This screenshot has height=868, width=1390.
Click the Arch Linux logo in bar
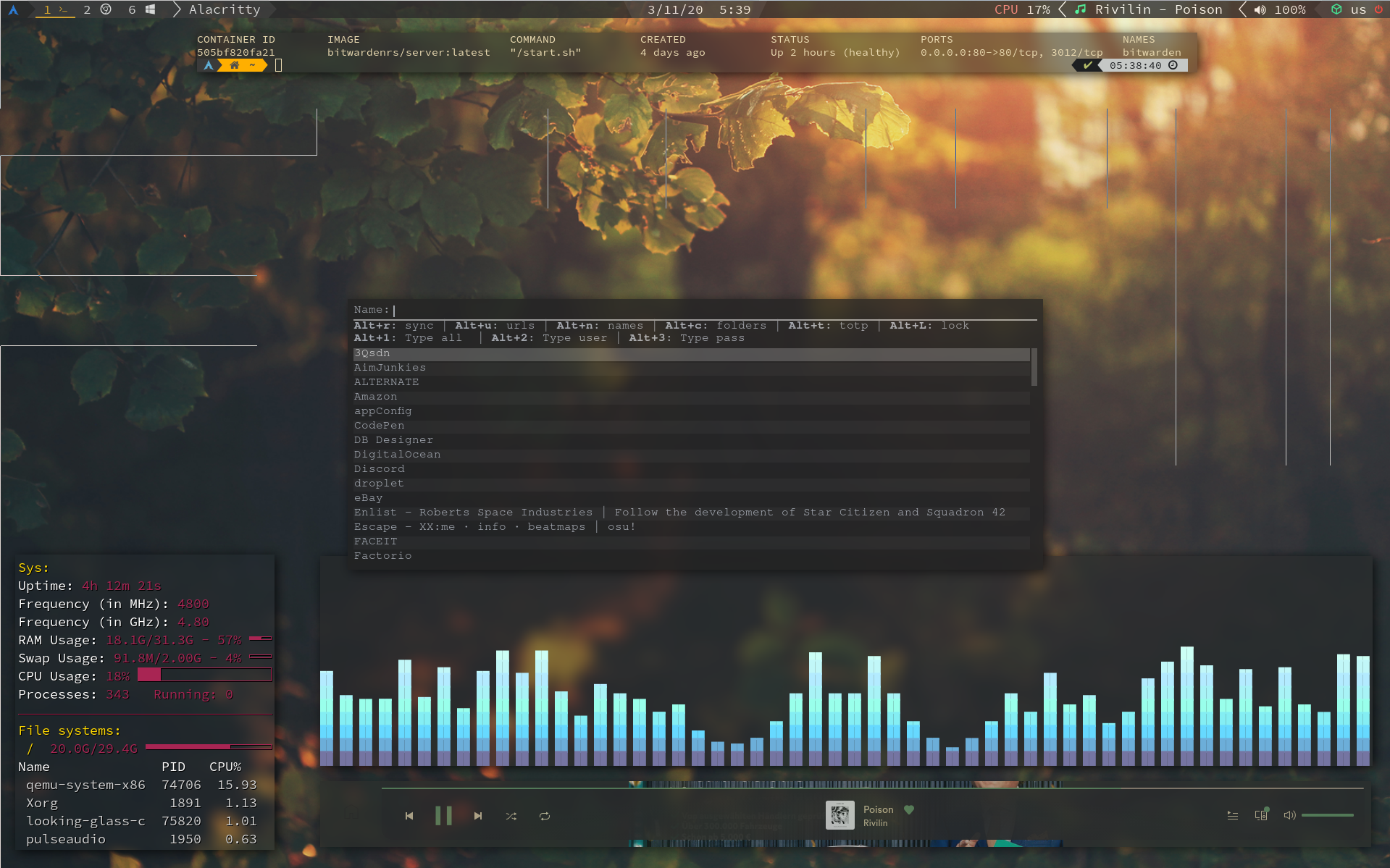(x=13, y=9)
